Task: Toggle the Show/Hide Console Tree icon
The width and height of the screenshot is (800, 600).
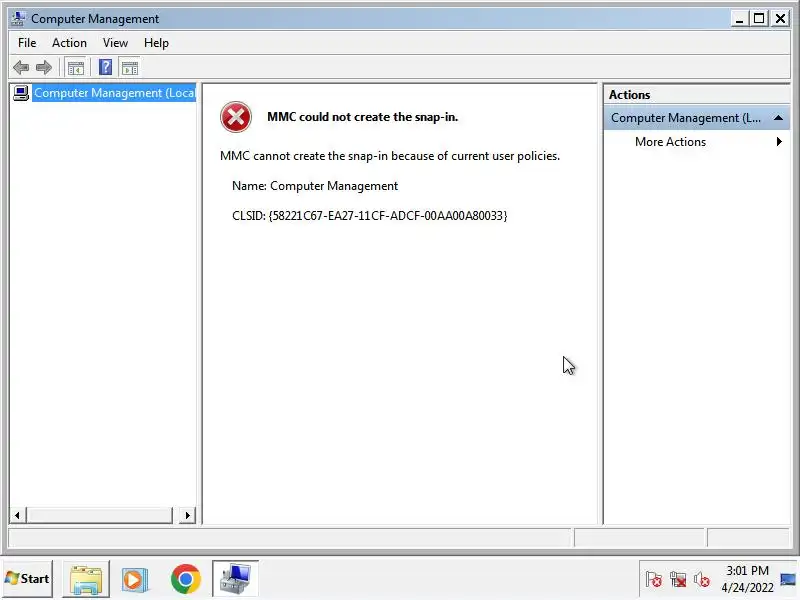Action: (x=76, y=67)
